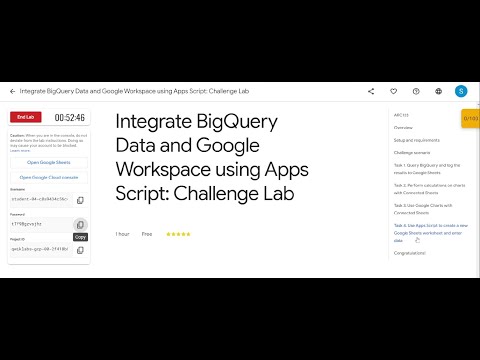Open the yellow 0/100 score badge

[x=470, y=118]
